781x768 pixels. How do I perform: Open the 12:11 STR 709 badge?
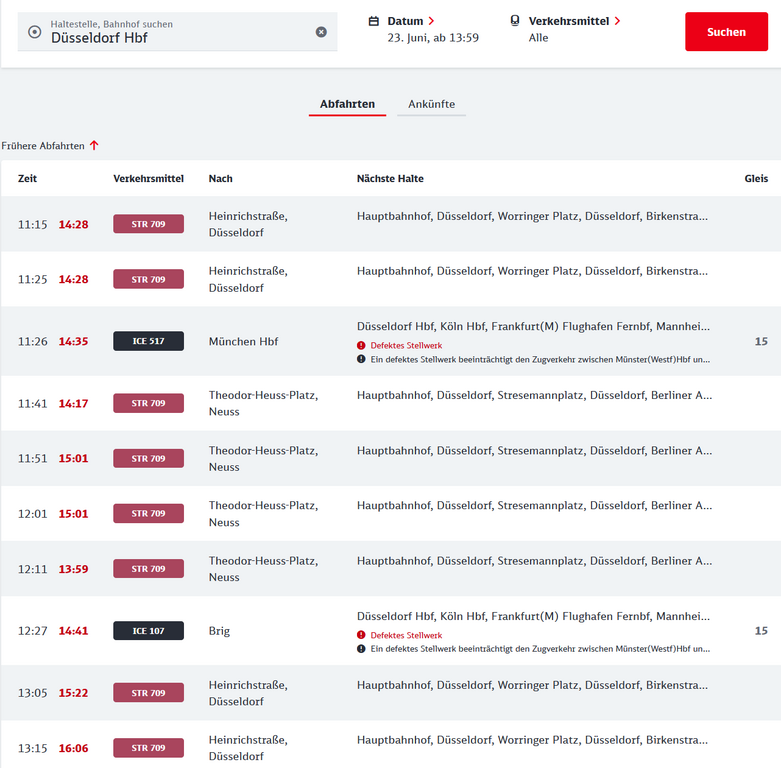pyautogui.click(x=148, y=569)
